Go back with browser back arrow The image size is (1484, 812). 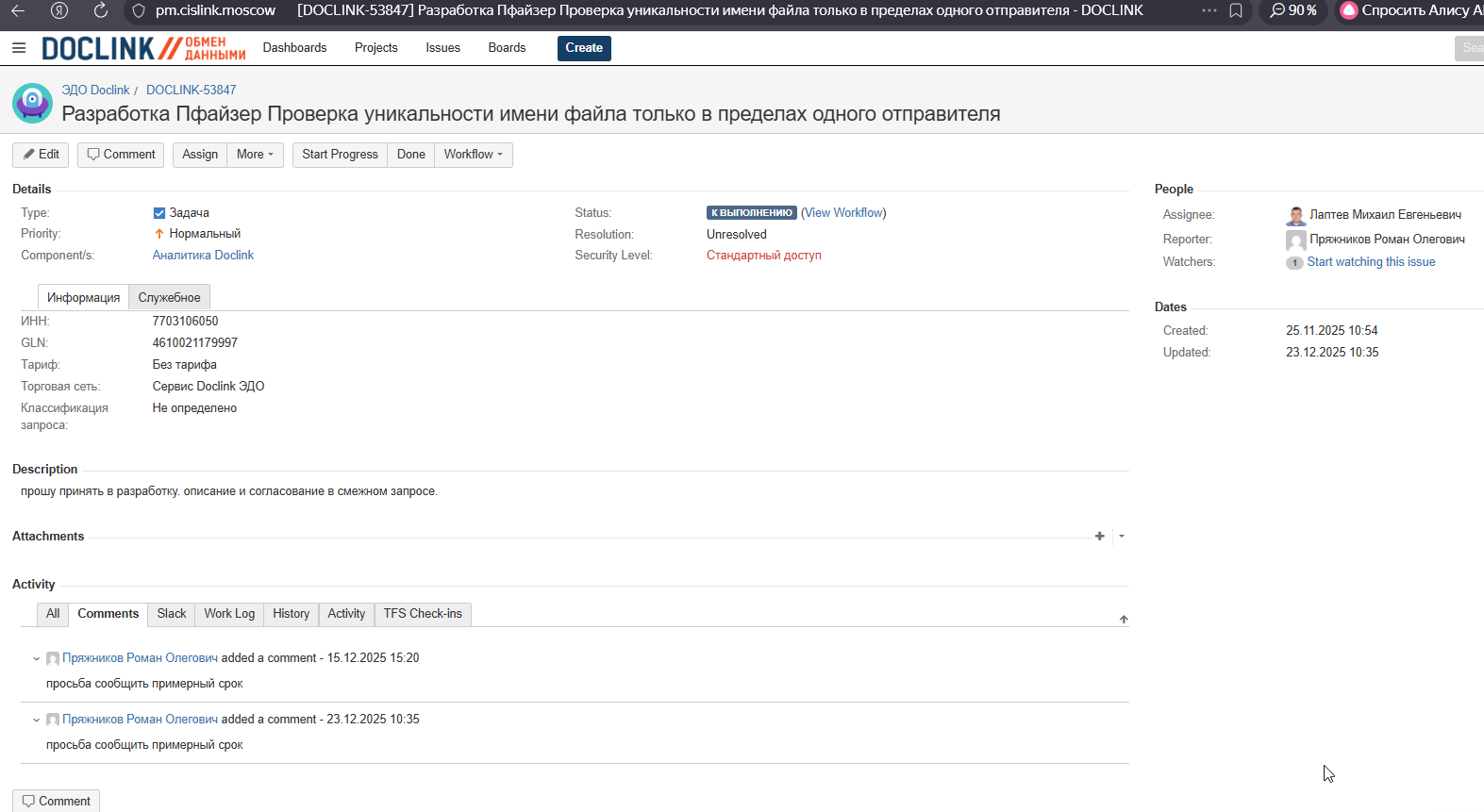[x=18, y=10]
